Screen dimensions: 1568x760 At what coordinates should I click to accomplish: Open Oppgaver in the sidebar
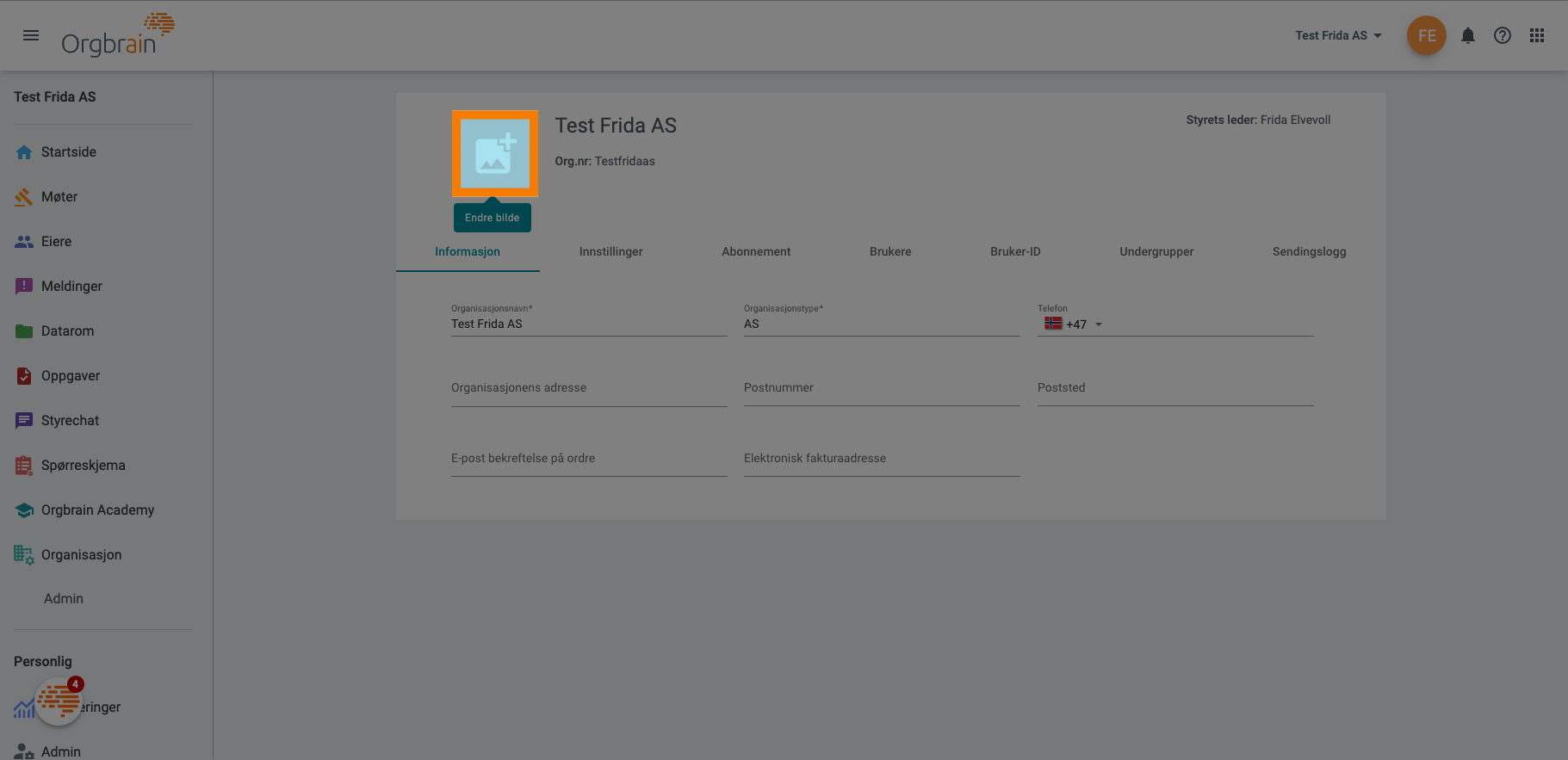pyautogui.click(x=71, y=376)
